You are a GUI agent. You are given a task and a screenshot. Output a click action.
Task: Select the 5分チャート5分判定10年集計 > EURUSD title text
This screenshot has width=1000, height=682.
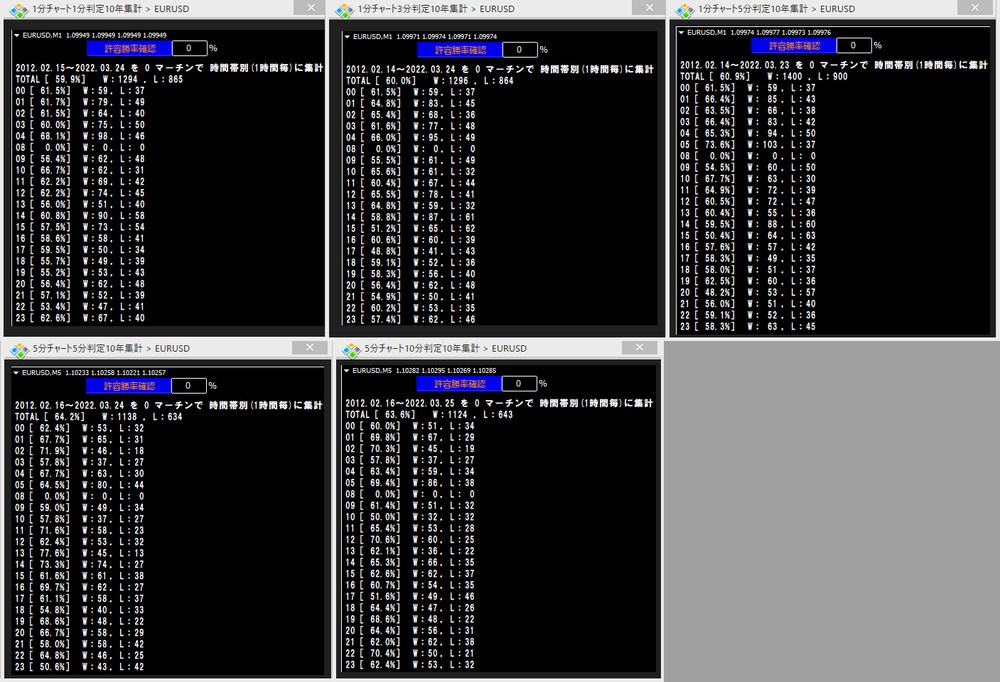[111, 348]
